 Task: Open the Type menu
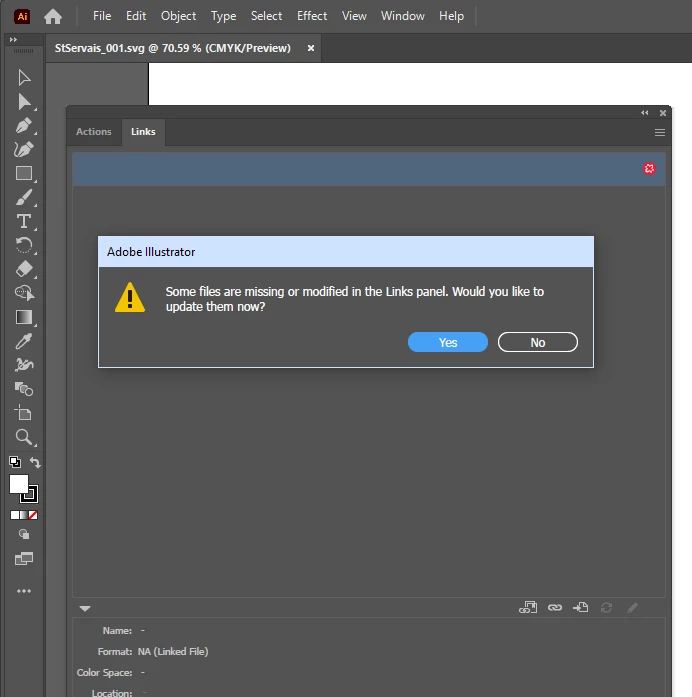[x=224, y=16]
